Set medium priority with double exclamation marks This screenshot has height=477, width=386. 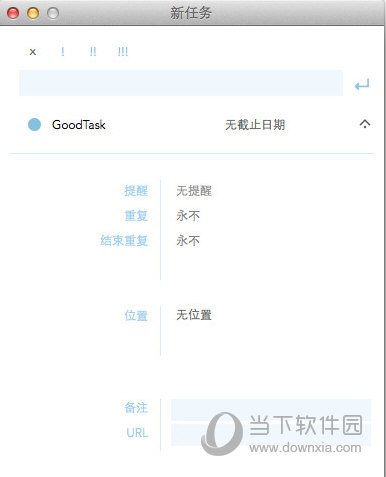point(93,52)
